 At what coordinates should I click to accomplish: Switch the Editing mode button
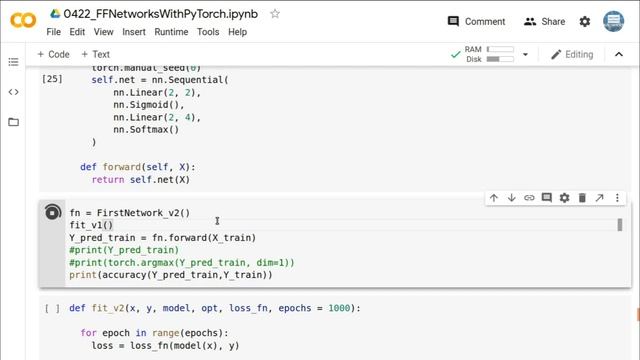coord(572,54)
